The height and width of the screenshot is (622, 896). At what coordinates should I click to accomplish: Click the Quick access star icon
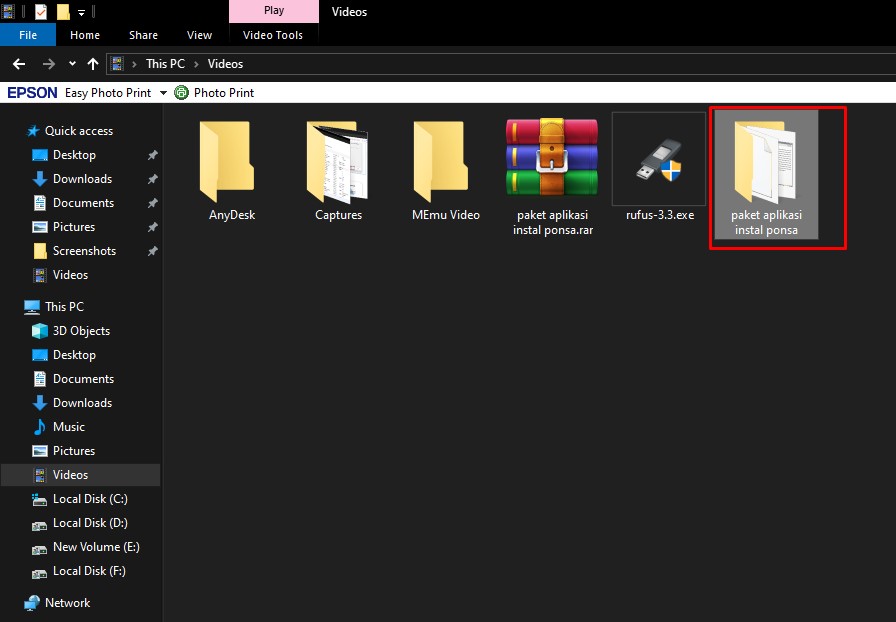click(x=33, y=131)
